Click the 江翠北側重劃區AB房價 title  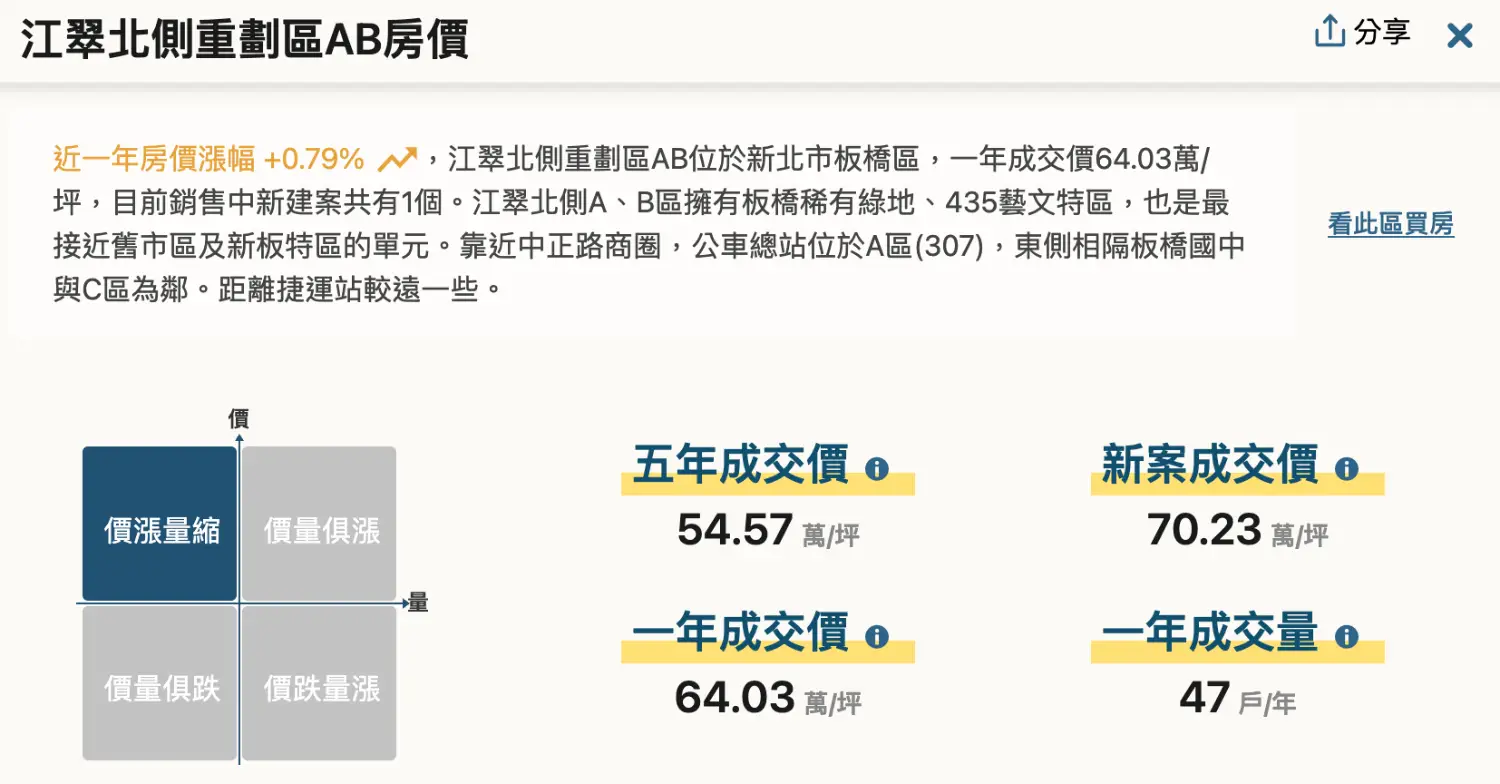245,40
